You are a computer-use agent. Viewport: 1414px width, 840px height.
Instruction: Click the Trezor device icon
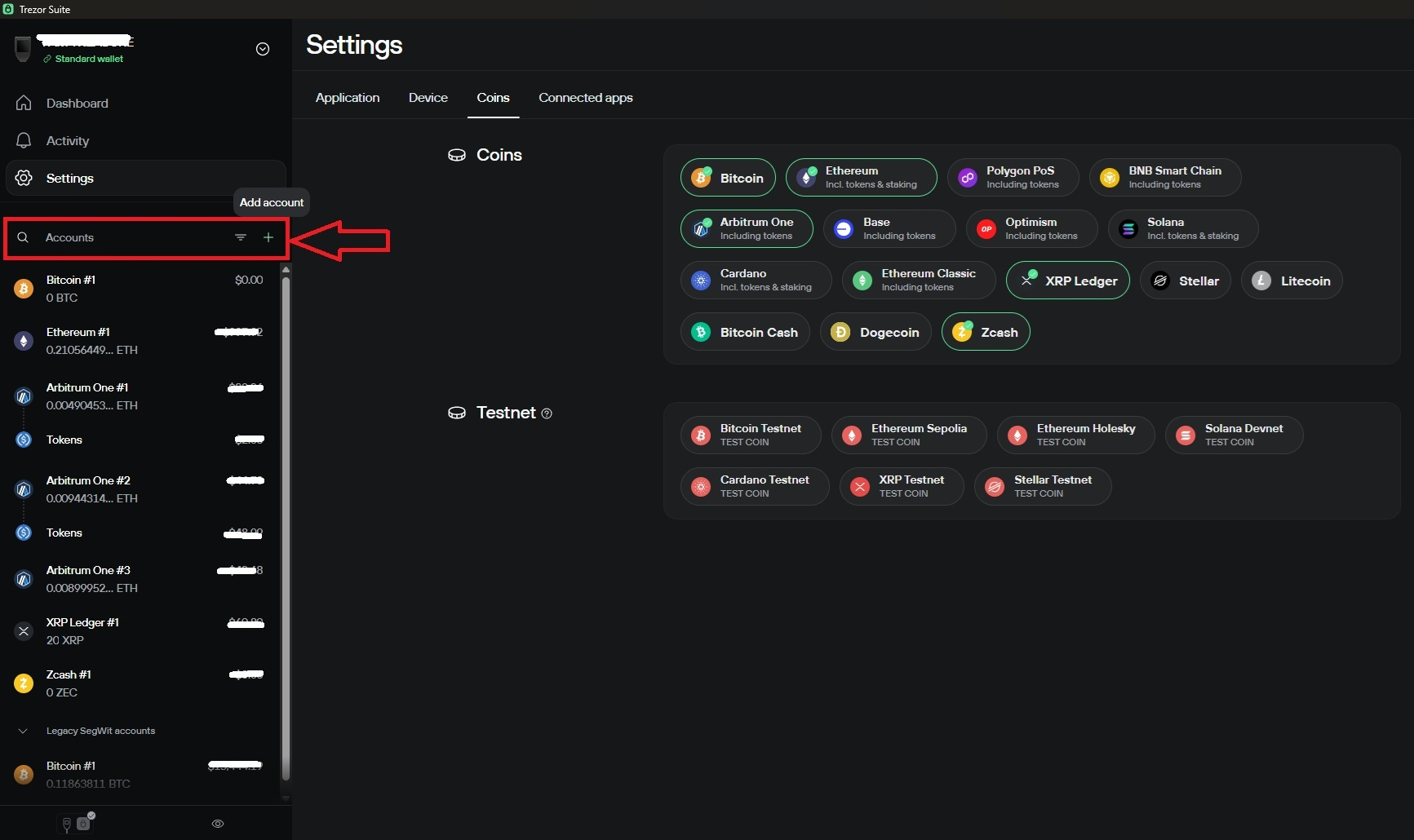[23, 49]
